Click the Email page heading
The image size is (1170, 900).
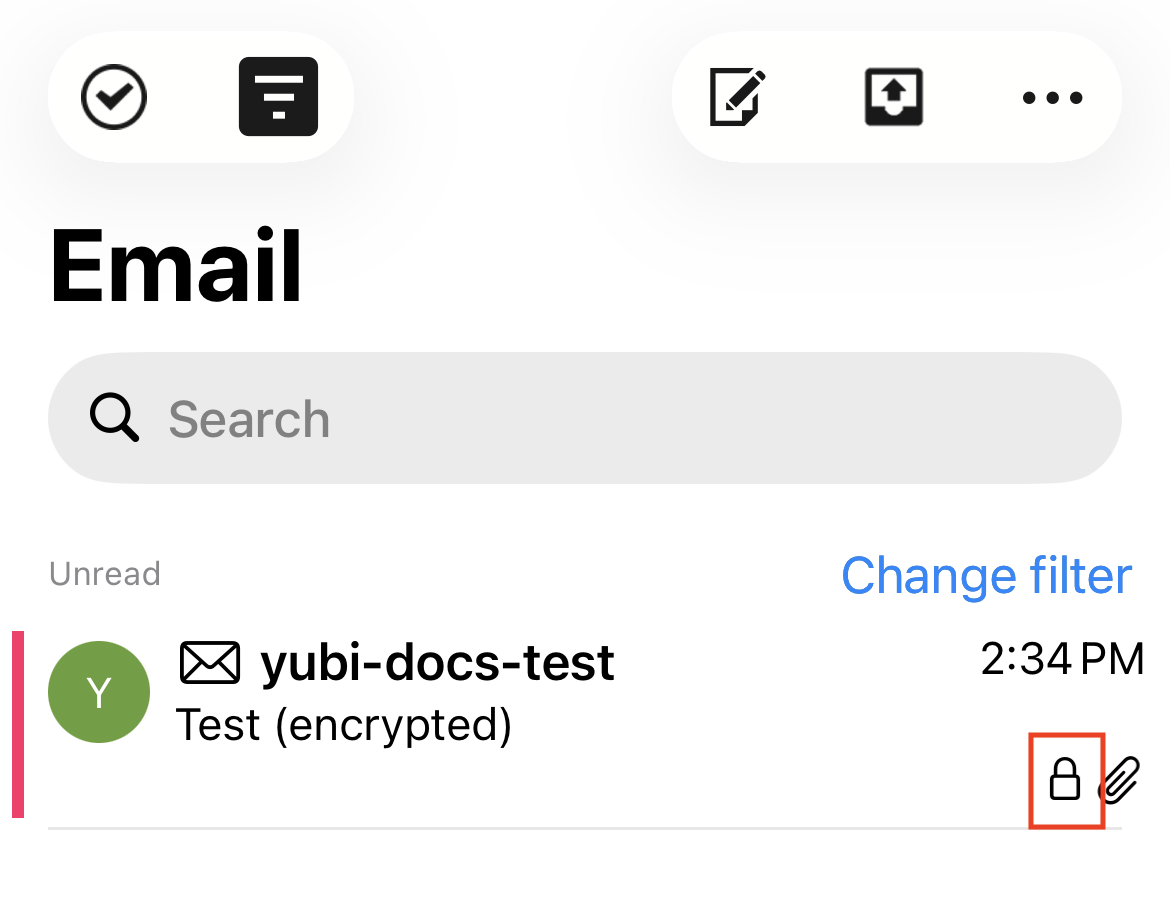tap(176, 268)
